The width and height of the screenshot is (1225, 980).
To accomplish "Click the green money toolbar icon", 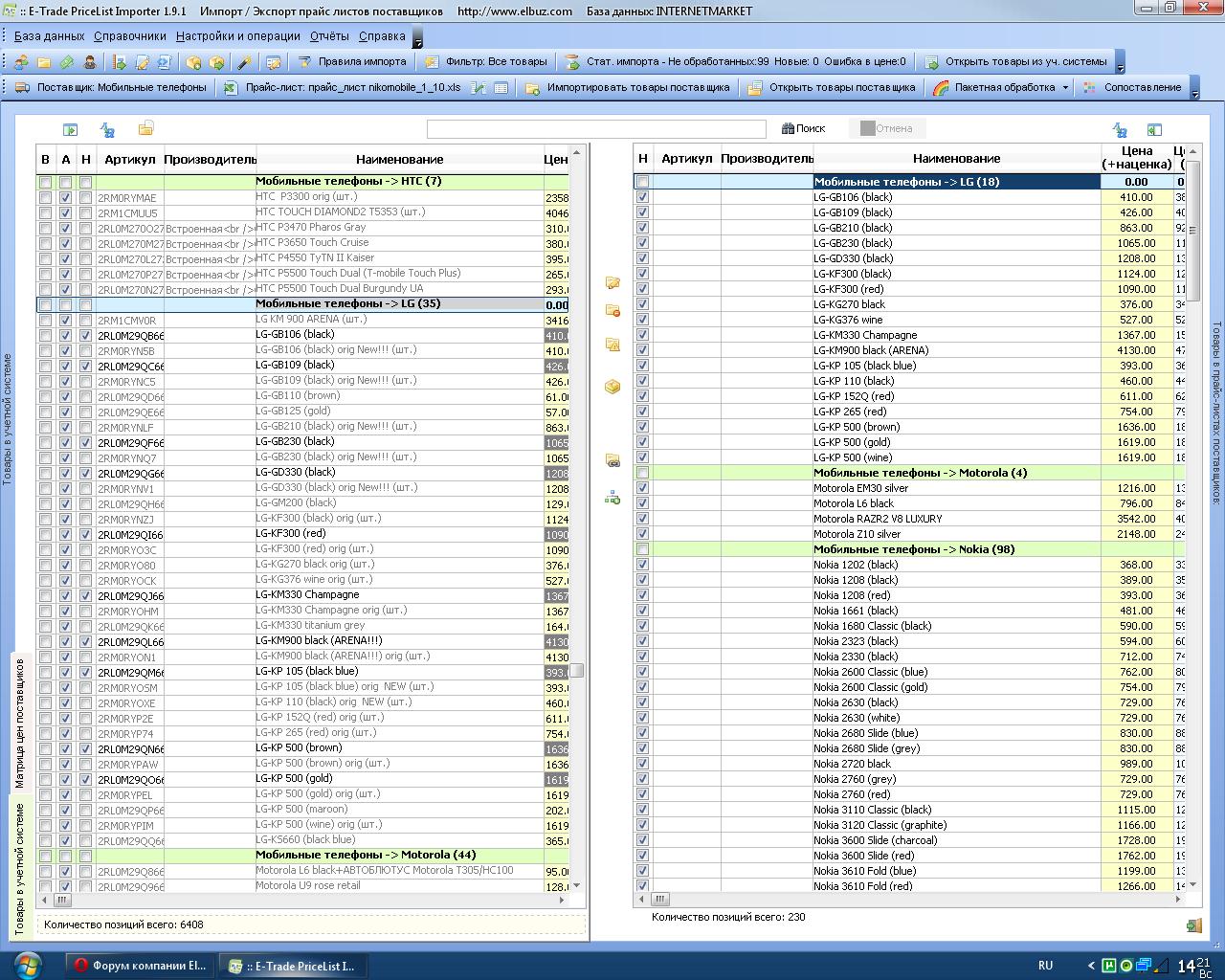I will pos(67,62).
